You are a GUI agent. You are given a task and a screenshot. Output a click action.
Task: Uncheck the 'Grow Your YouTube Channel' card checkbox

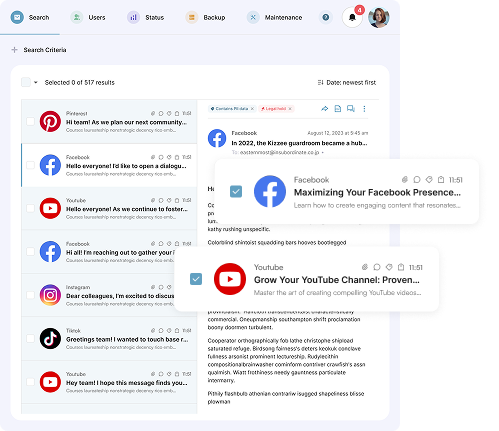(196, 279)
